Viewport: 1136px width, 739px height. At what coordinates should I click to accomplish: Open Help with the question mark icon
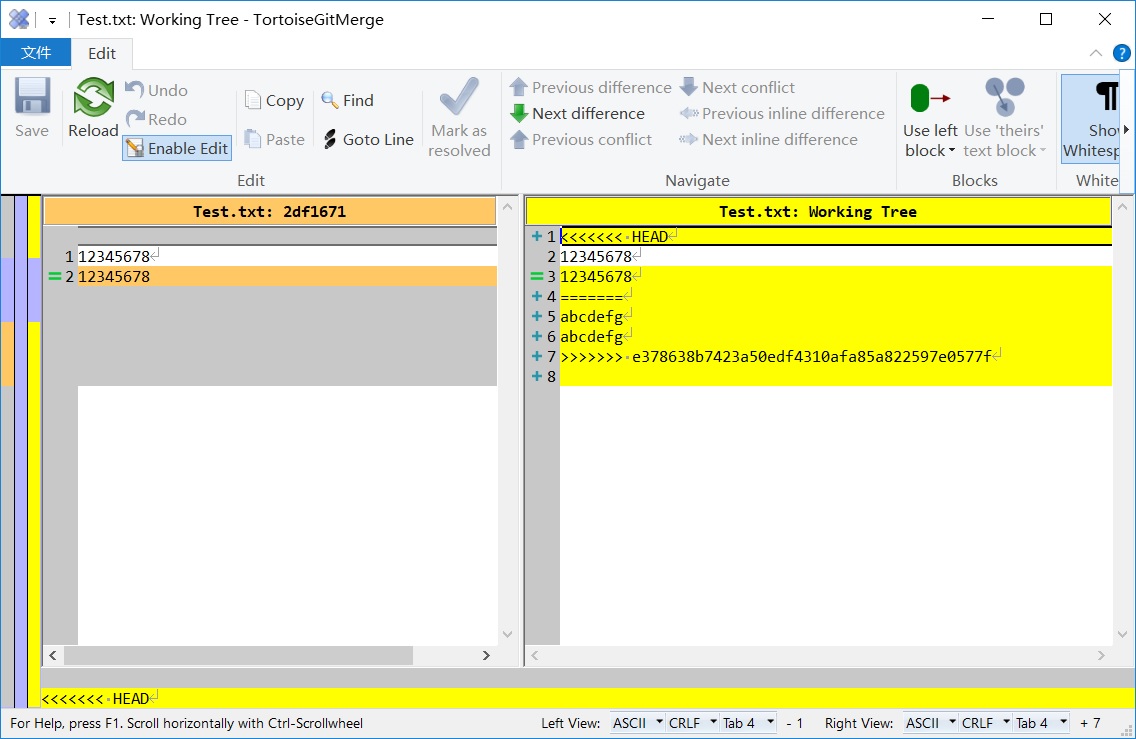coord(1122,53)
